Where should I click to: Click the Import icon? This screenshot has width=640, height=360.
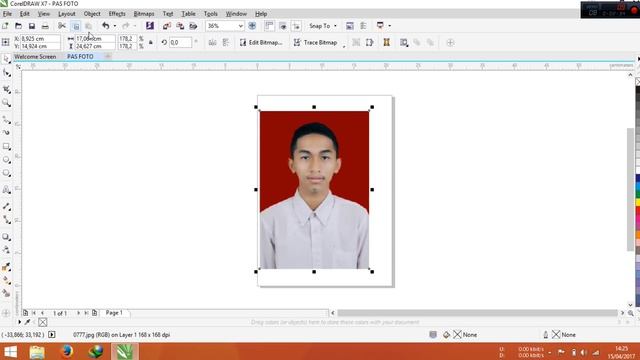point(167,26)
